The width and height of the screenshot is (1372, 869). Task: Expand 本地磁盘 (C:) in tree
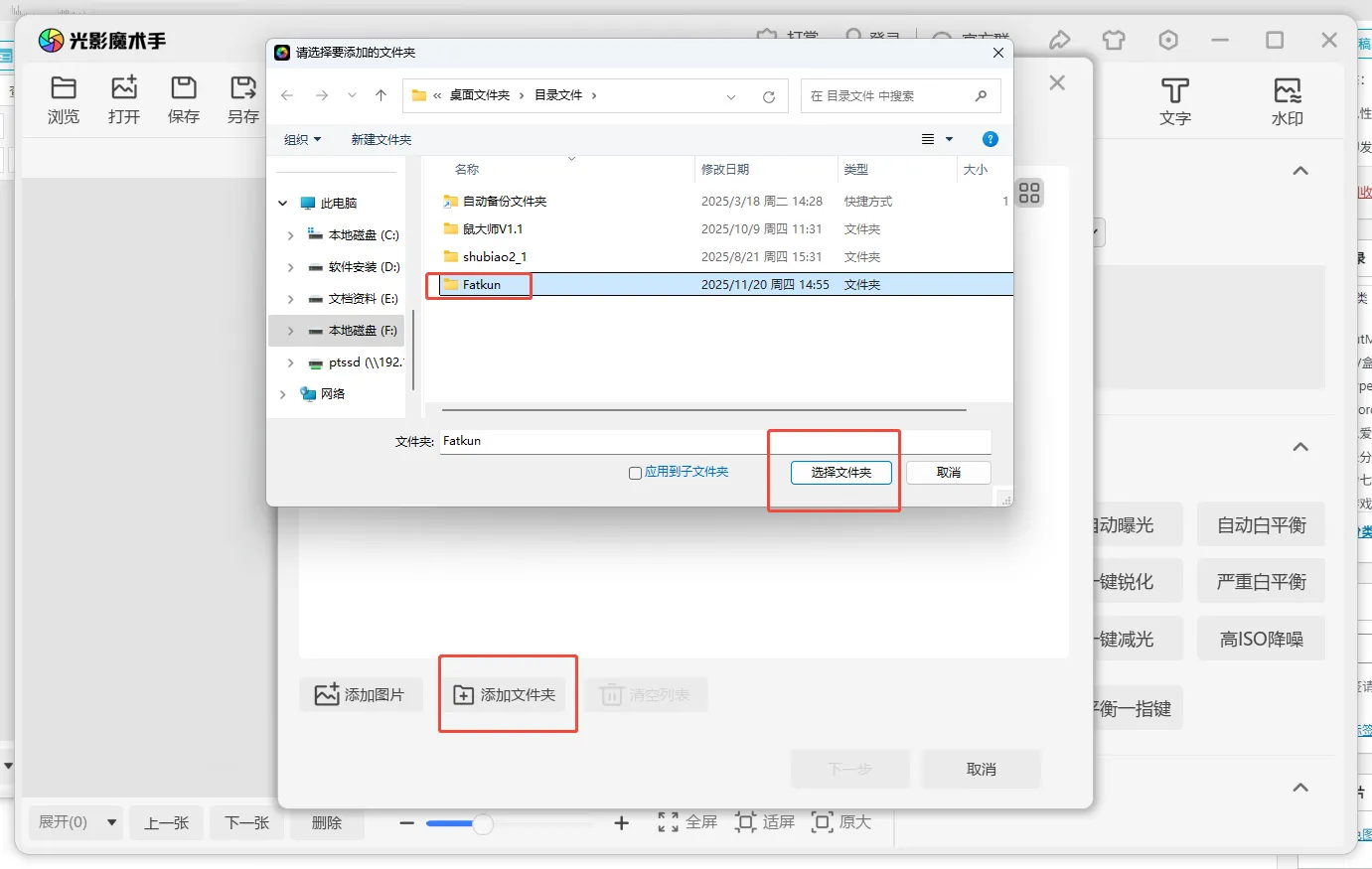click(x=290, y=235)
